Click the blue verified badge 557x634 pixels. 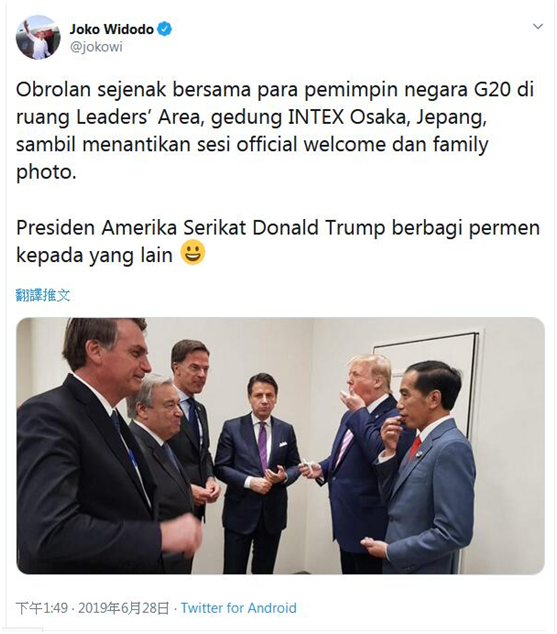click(x=165, y=29)
